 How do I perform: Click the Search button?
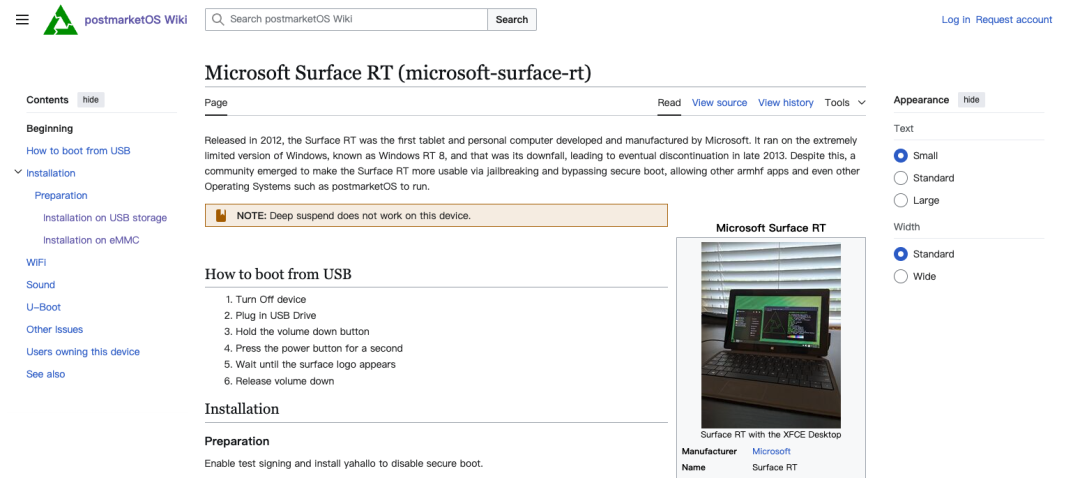point(512,19)
